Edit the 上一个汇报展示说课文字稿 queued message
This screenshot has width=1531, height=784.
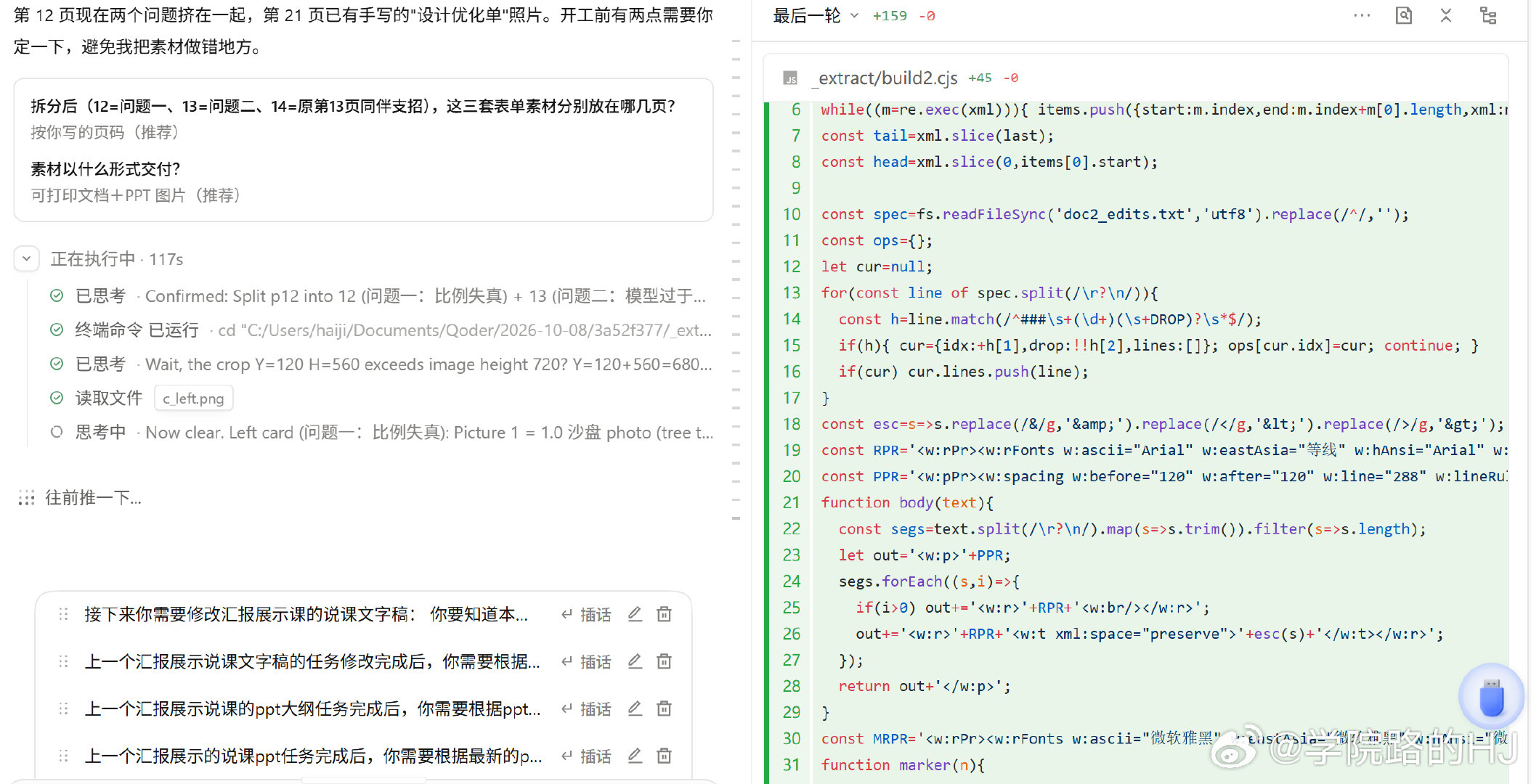coord(635,662)
